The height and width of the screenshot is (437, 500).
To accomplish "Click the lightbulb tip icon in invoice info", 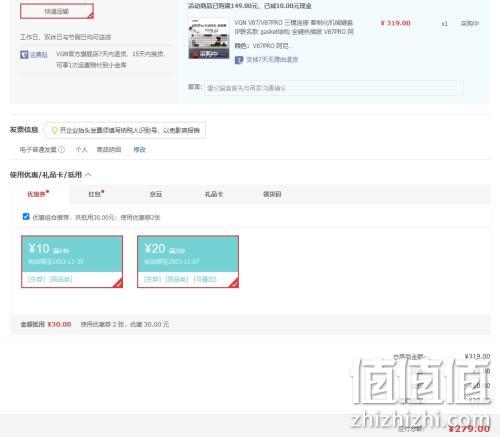I will [55, 130].
